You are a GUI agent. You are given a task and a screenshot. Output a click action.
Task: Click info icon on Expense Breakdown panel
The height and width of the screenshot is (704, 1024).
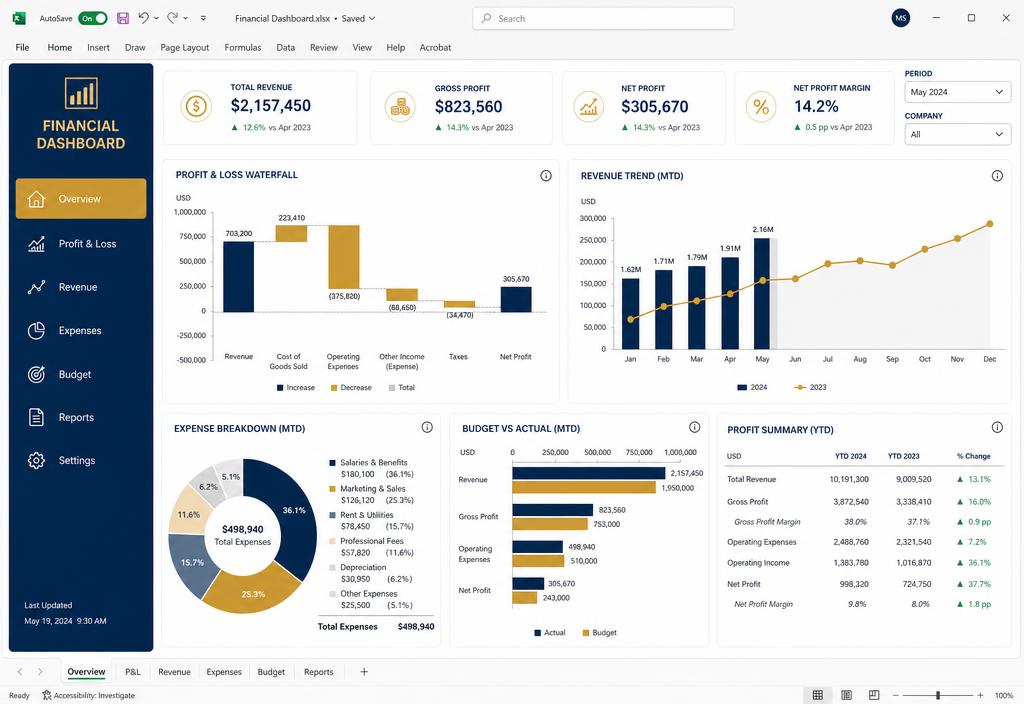427,427
